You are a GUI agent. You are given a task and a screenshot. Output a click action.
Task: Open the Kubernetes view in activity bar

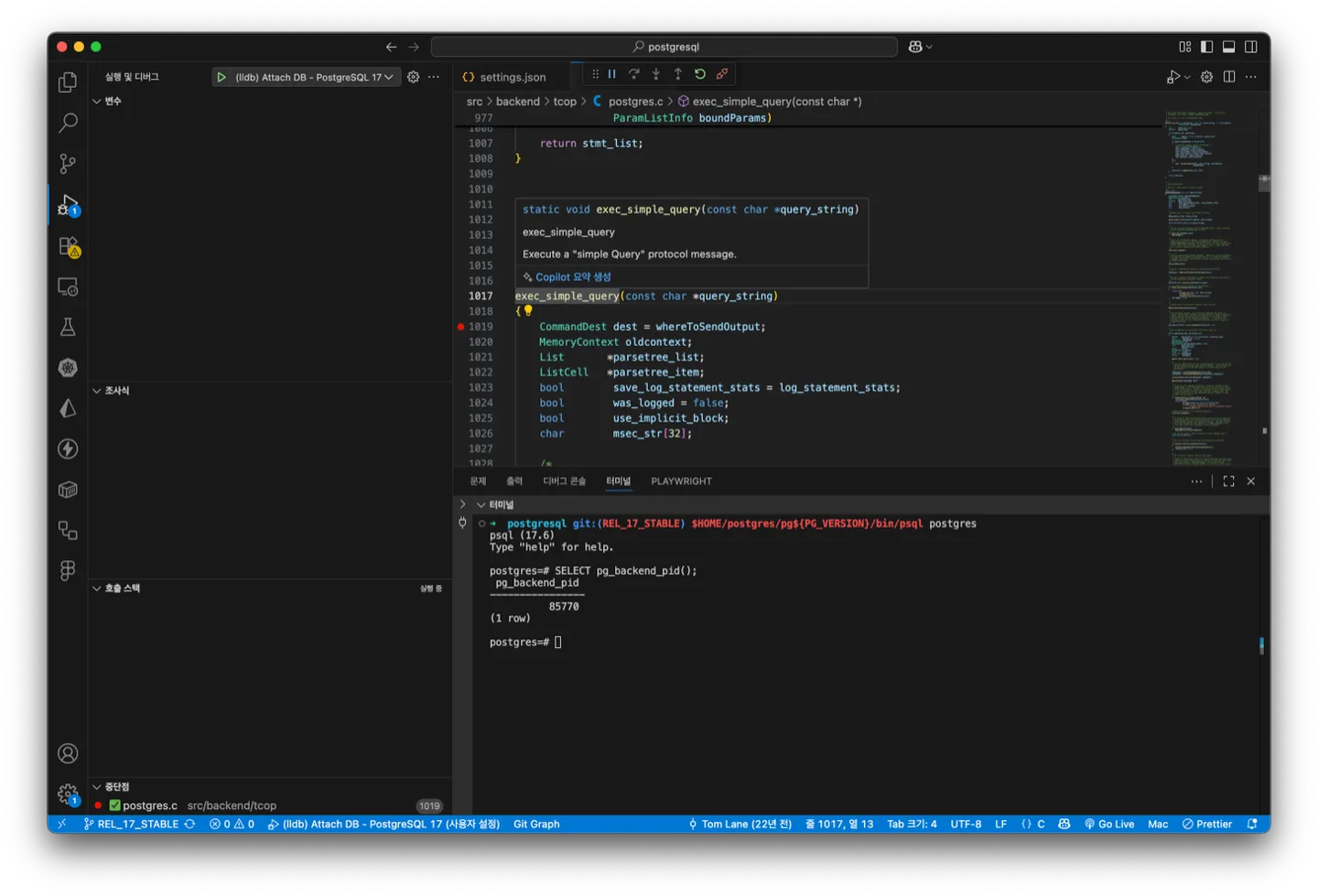(x=68, y=368)
